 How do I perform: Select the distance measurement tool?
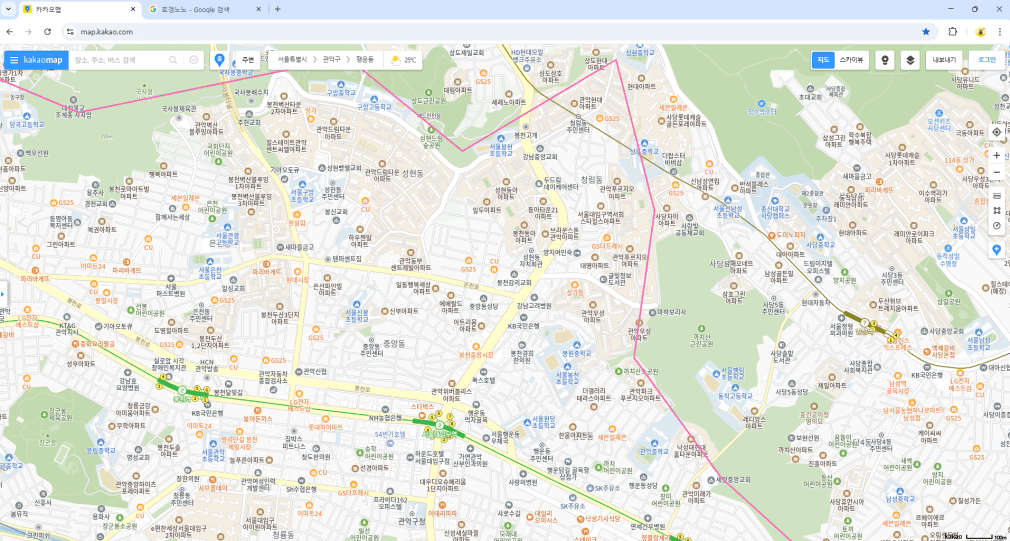tap(996, 195)
